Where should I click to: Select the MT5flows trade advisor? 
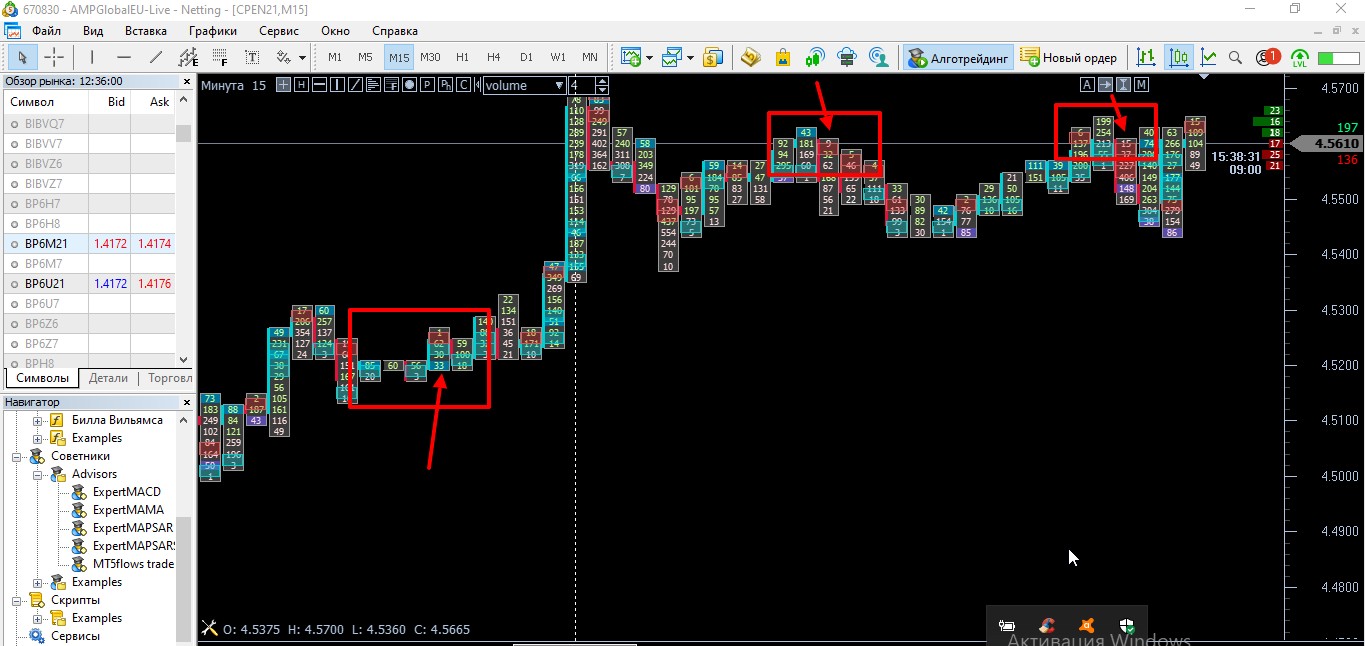click(x=132, y=564)
